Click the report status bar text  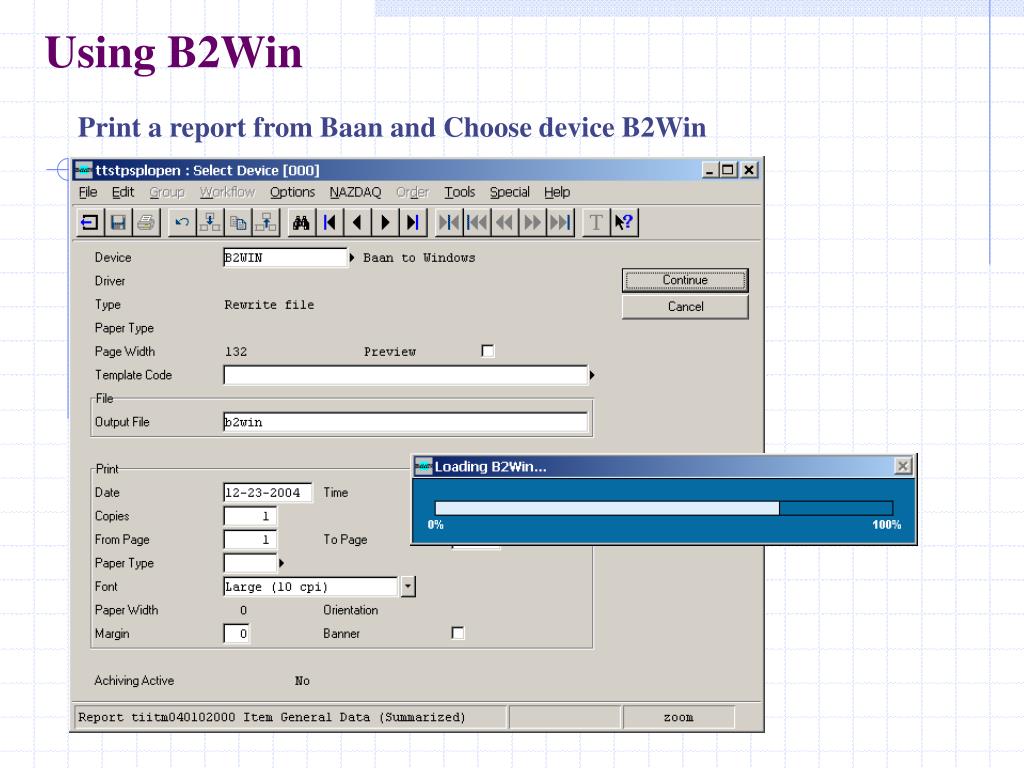pyautogui.click(x=272, y=717)
